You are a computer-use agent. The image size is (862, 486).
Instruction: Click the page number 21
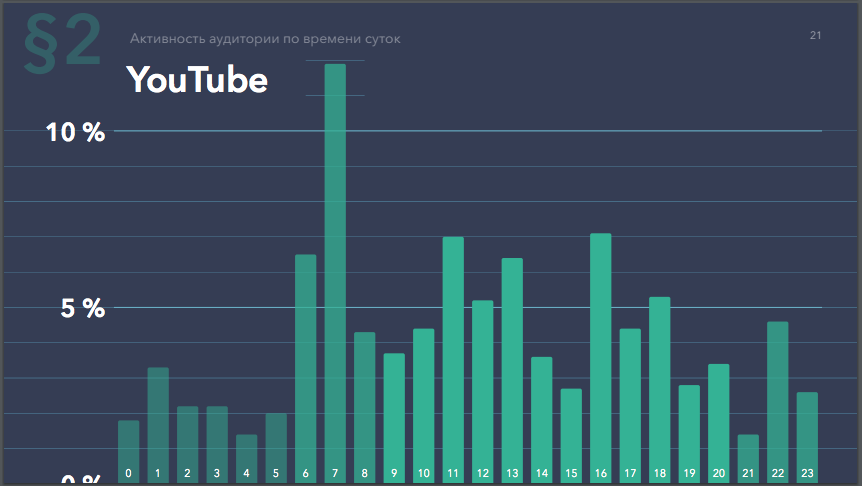(x=815, y=35)
